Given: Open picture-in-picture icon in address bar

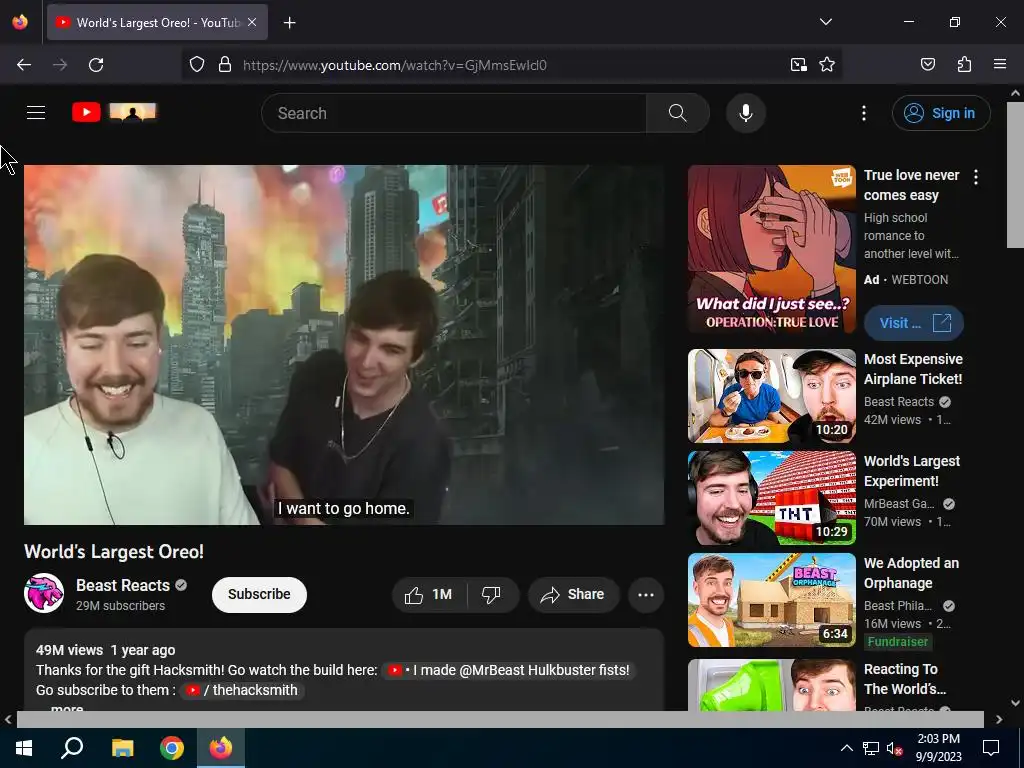Looking at the screenshot, I should 798,65.
